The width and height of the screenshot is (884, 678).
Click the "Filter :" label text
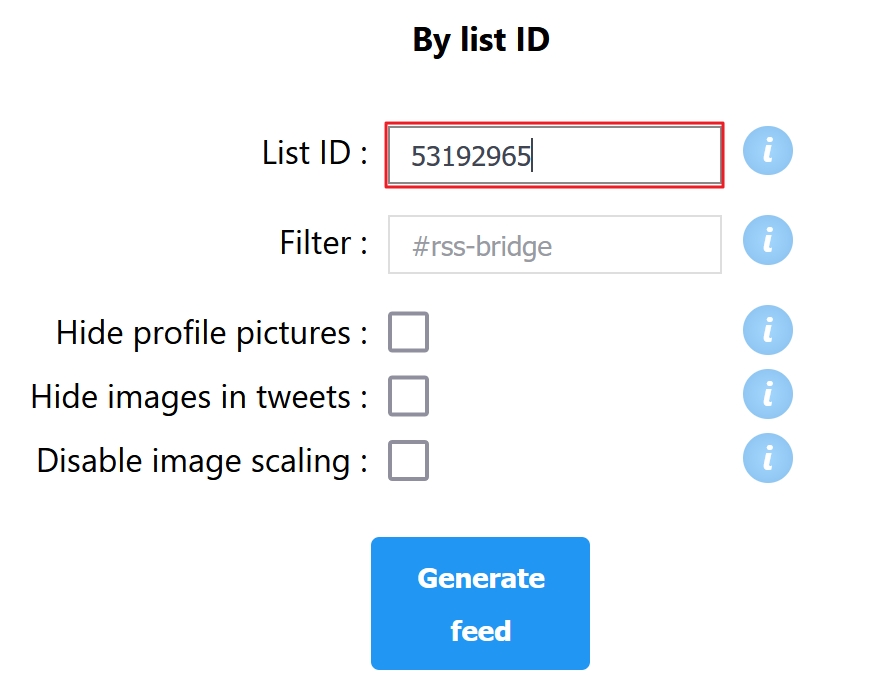pyautogui.click(x=324, y=243)
